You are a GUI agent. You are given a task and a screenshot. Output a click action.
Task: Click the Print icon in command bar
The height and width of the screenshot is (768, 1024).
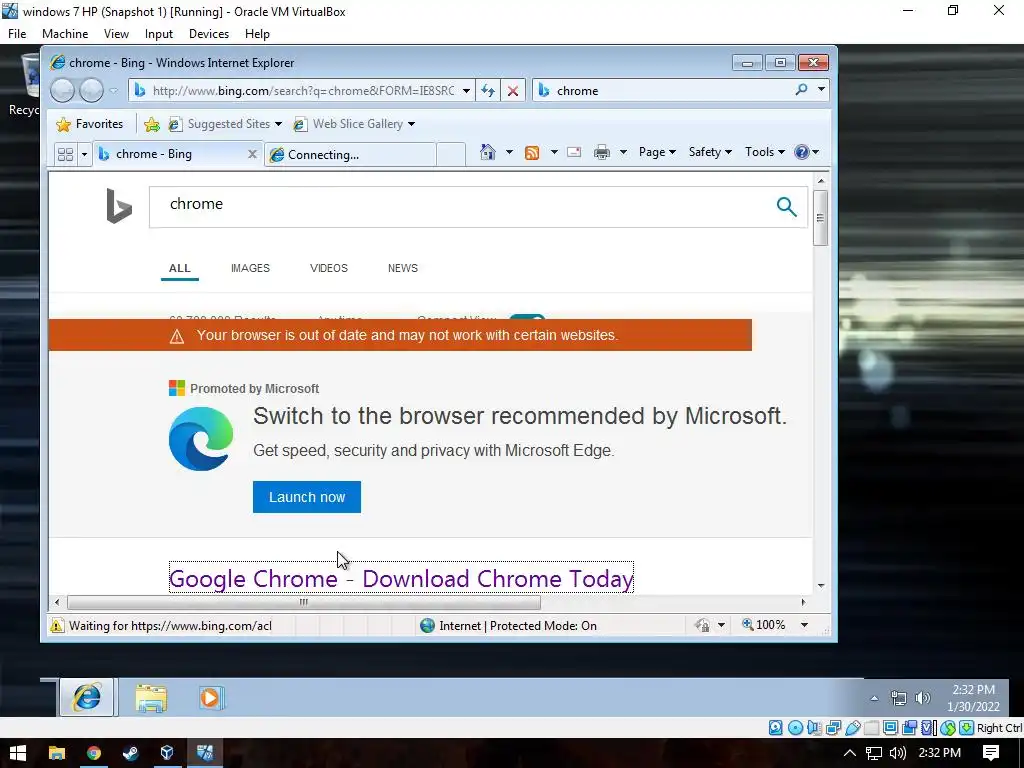601,153
